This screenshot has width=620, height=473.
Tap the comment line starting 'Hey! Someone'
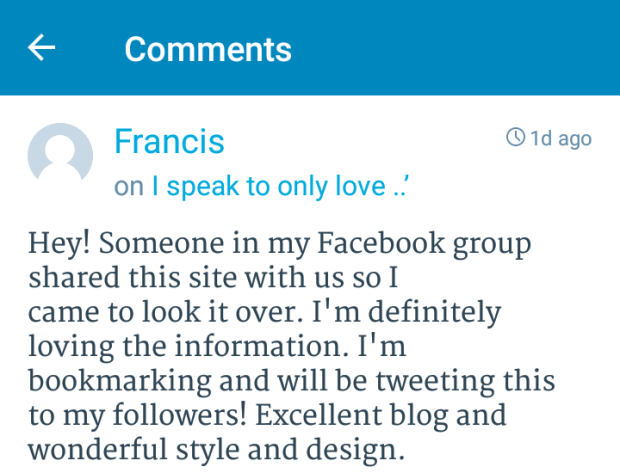pyautogui.click(x=279, y=244)
